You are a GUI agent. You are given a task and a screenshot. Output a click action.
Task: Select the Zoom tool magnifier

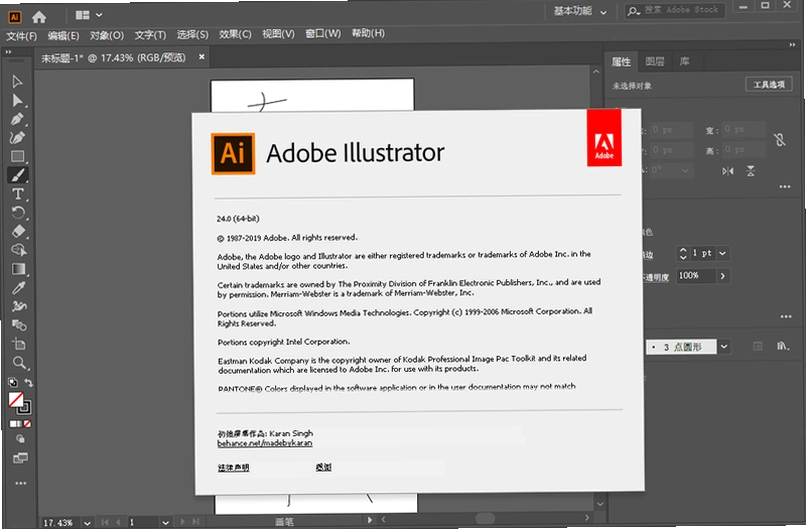[x=20, y=363]
